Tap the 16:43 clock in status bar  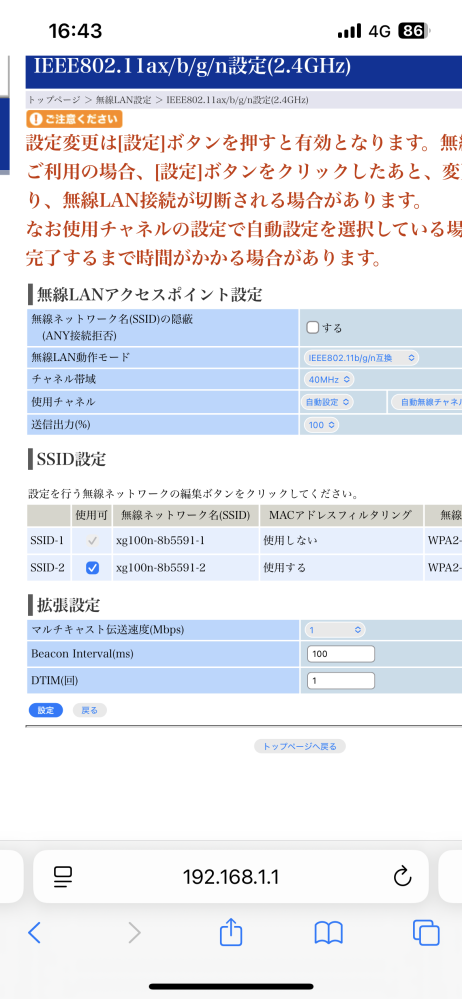click(75, 31)
